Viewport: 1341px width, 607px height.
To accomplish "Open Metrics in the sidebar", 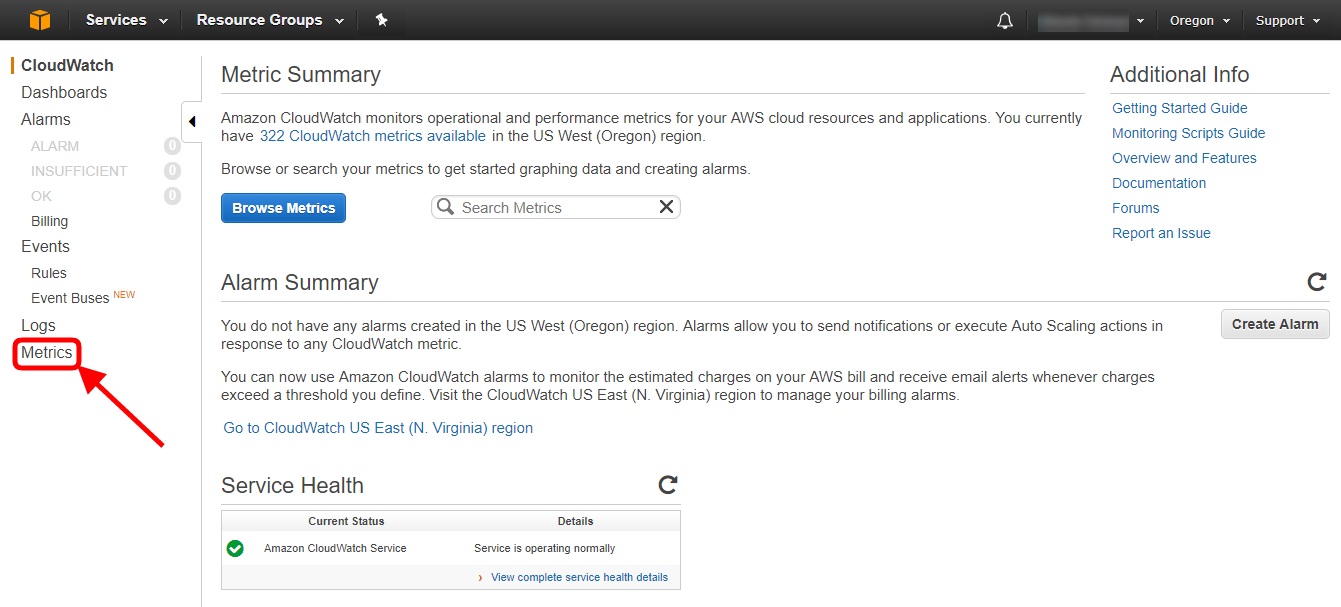I will tap(47, 353).
